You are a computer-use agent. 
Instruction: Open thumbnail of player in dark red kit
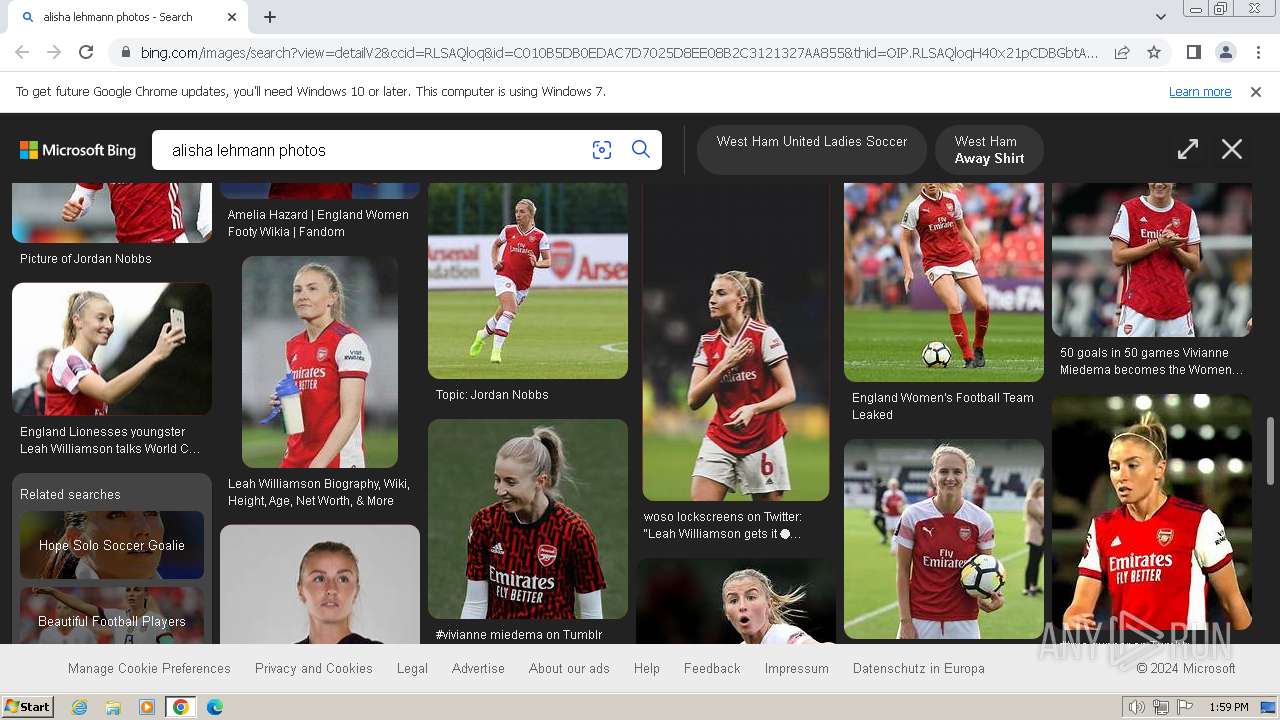528,519
